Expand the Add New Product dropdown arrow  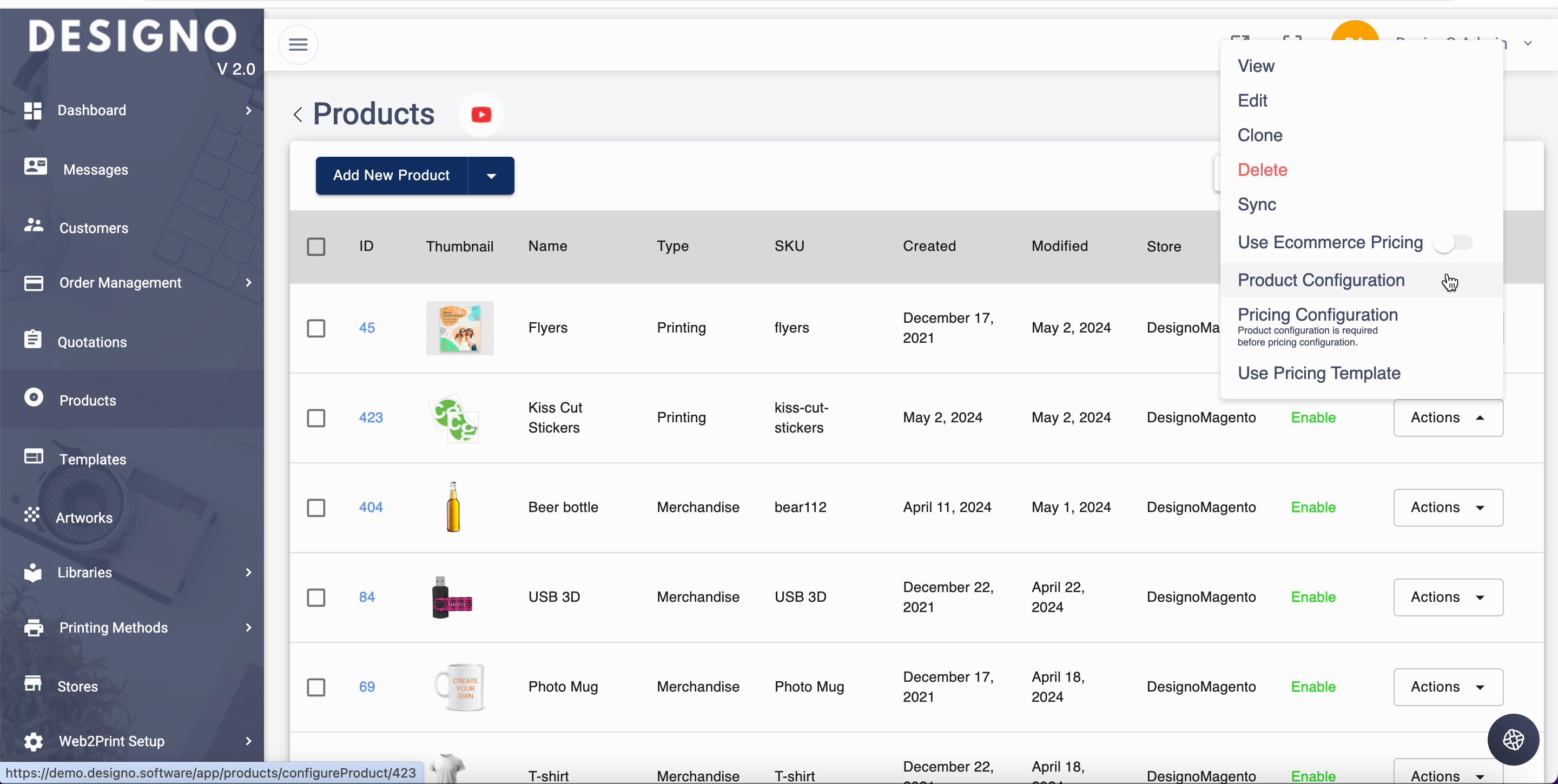491,176
